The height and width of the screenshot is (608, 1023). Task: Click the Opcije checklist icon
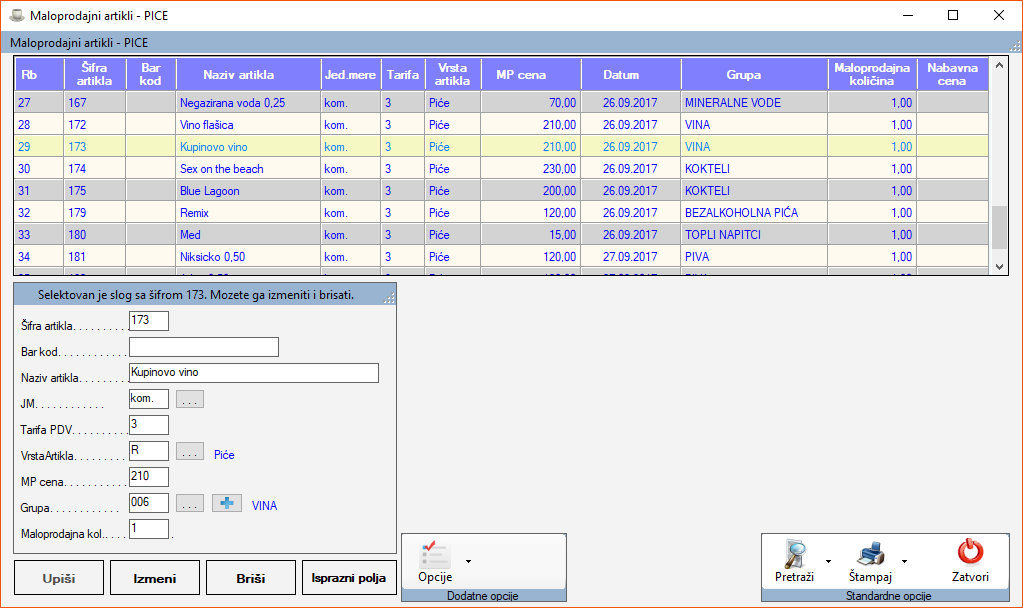(x=435, y=554)
